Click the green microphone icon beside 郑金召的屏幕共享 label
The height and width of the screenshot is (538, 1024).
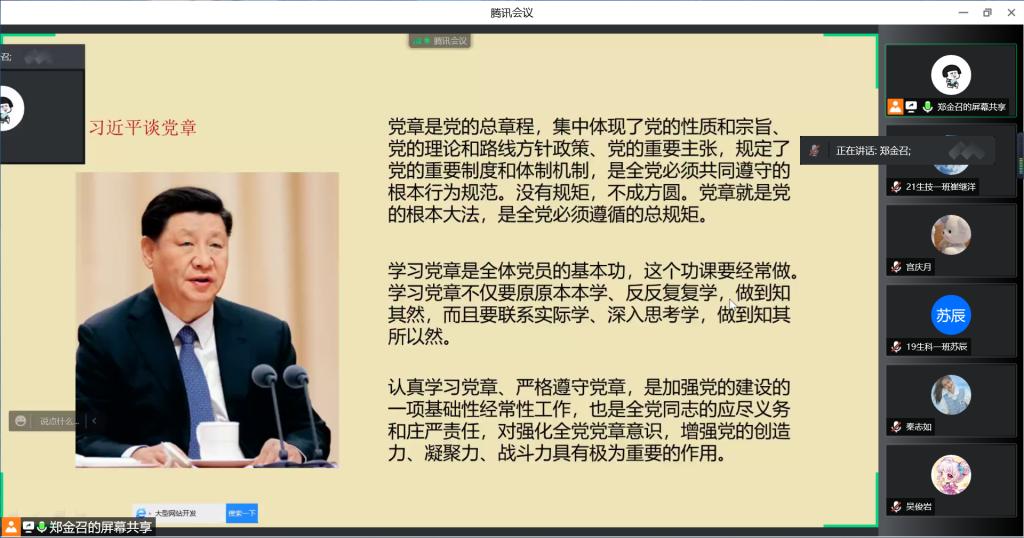(43, 527)
